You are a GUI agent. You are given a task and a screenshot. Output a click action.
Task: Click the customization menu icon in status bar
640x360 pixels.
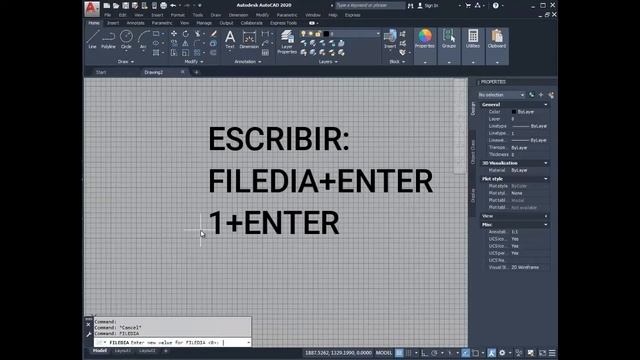pyautogui.click(x=552, y=353)
